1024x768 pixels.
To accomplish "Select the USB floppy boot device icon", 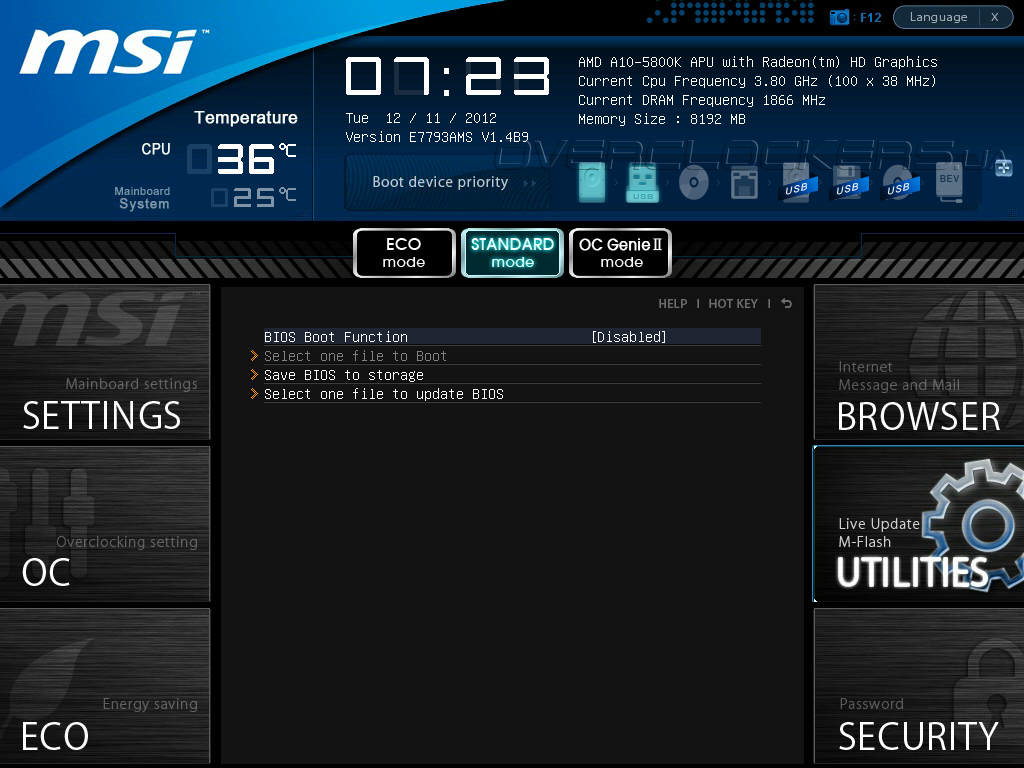I will pos(848,183).
